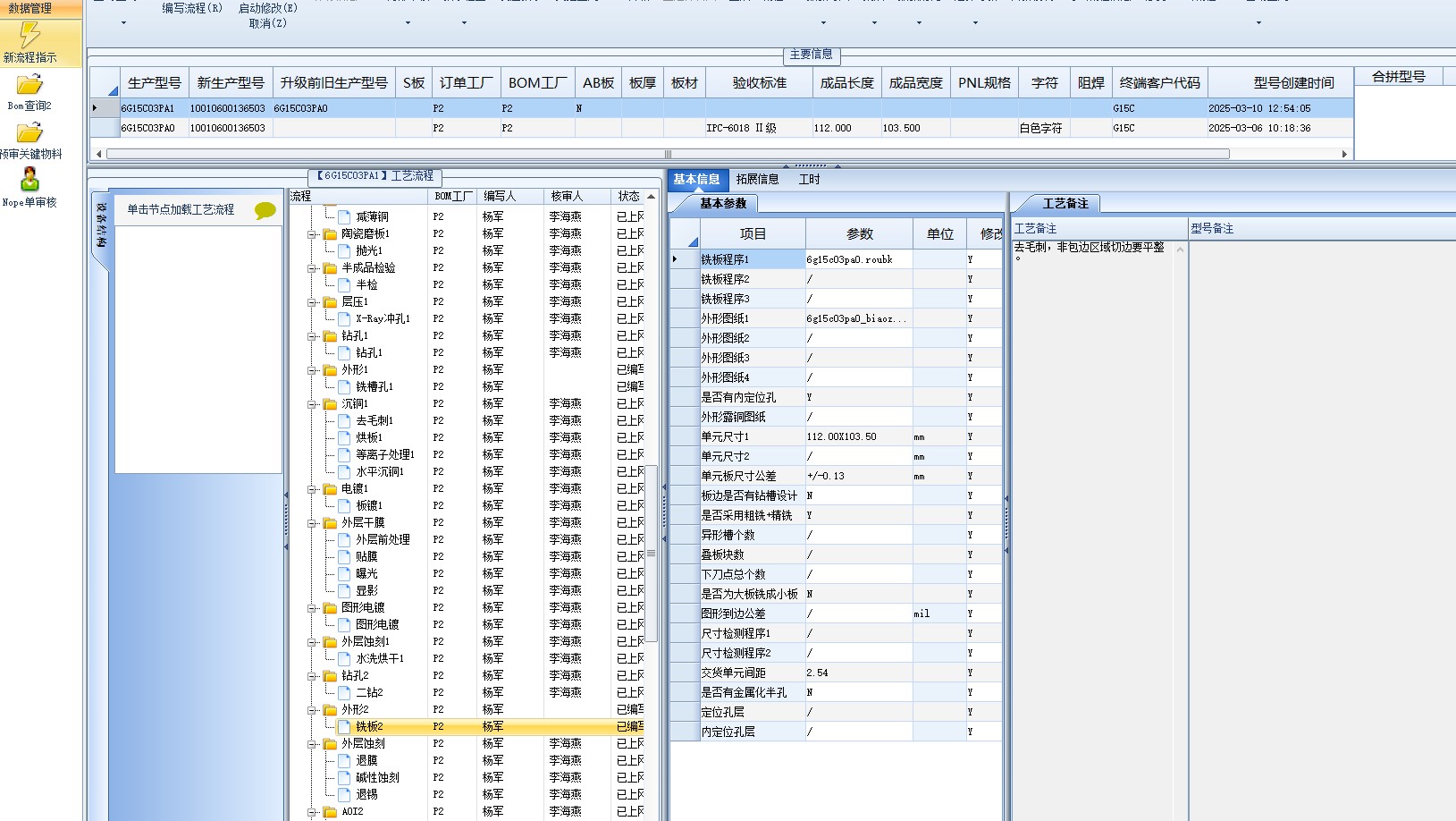Click the document icon of 等离子处理1
This screenshot has height=821, width=1456.
344,455
